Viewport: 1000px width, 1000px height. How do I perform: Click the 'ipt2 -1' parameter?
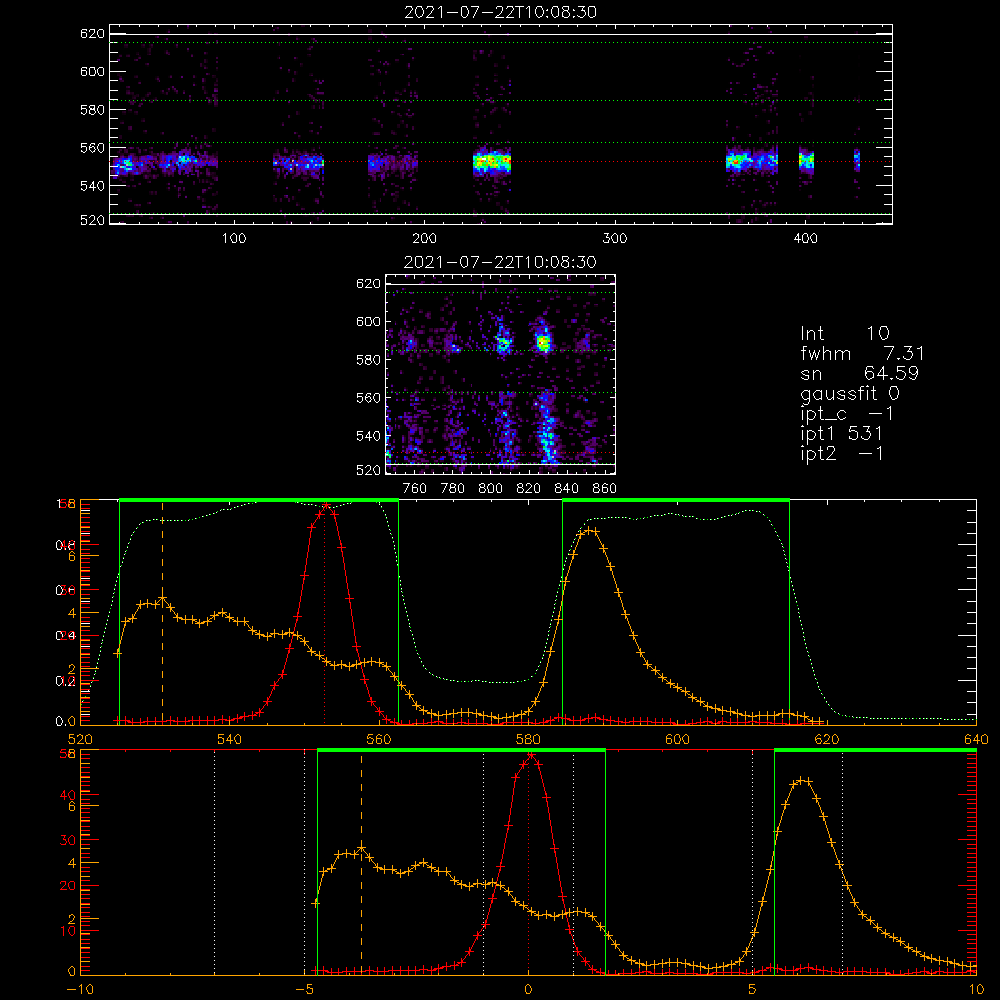coord(841,453)
